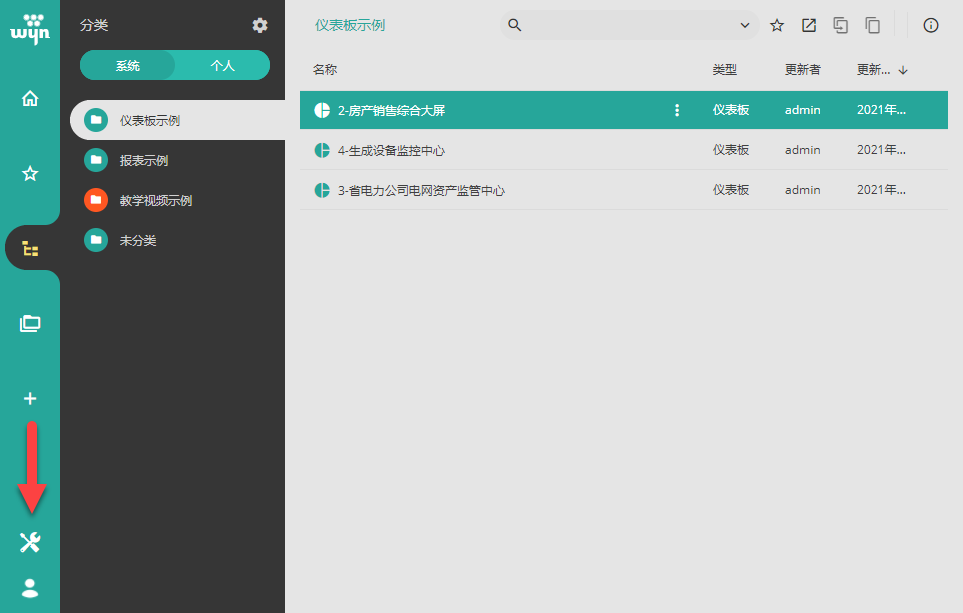
Task: Click 仪表板 type in 3-省电力公司 row
Action: click(731, 190)
